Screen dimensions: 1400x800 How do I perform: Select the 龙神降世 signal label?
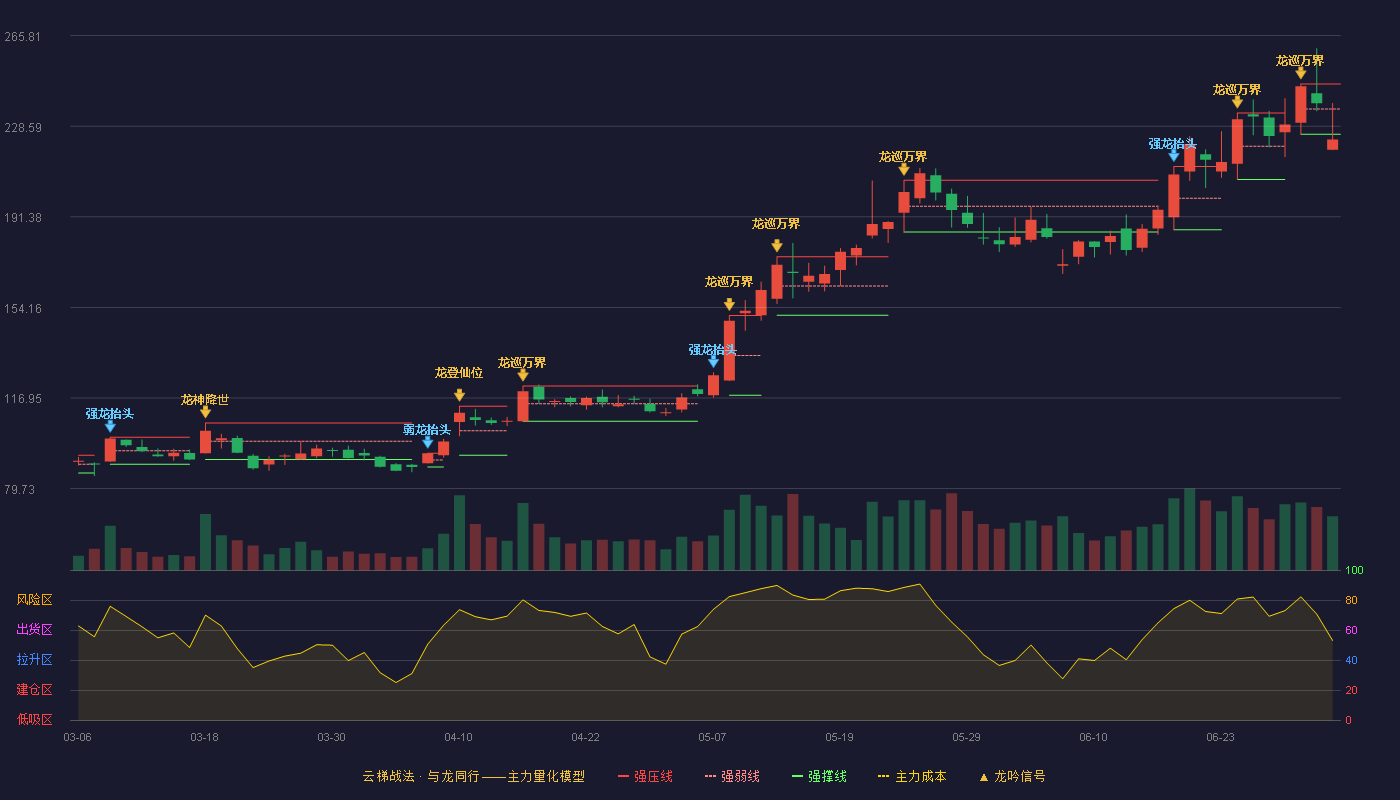pos(205,399)
